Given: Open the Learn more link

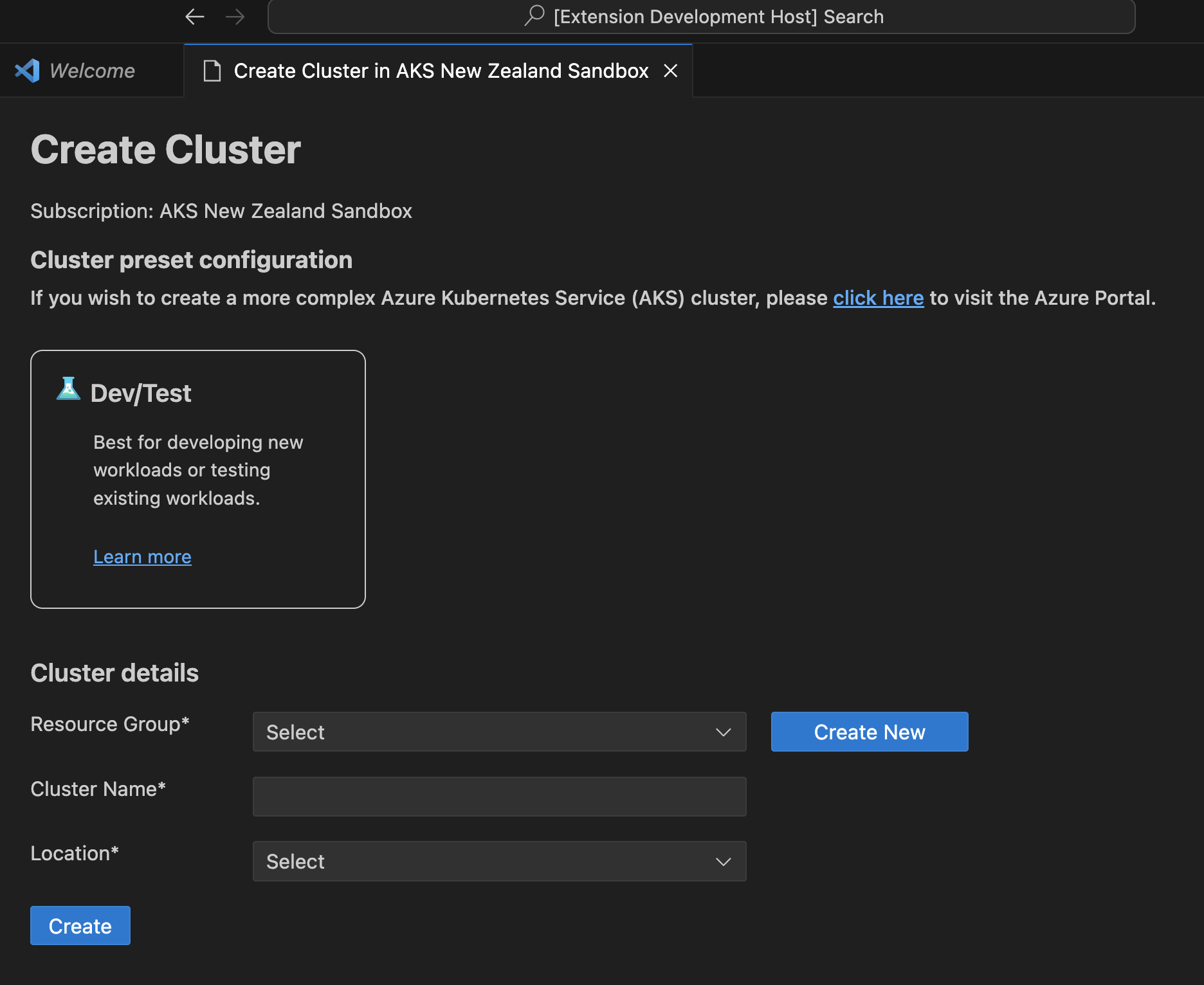Looking at the screenshot, I should (x=142, y=557).
